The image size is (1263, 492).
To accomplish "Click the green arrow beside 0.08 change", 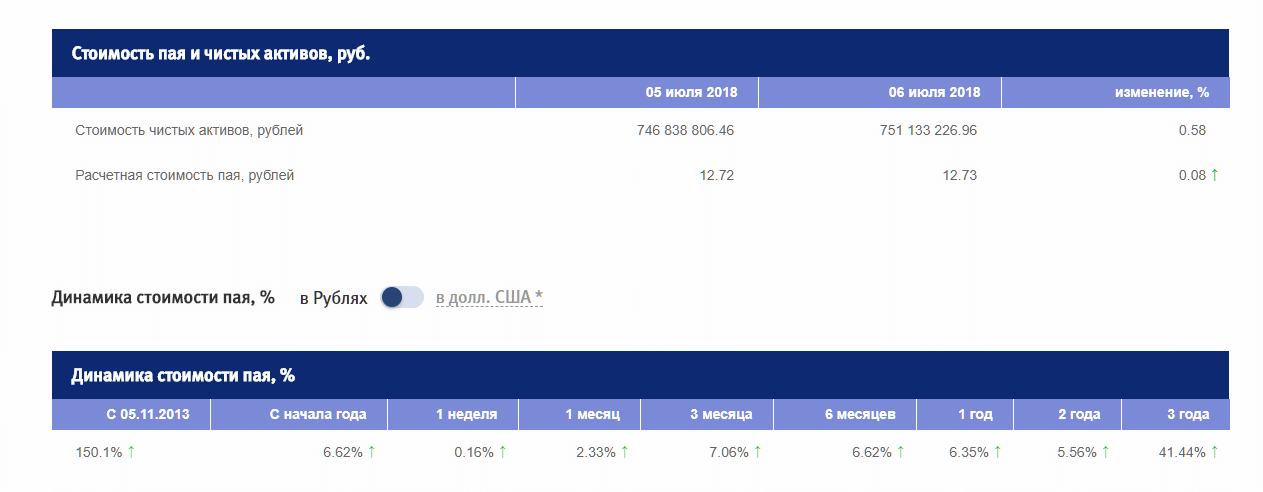I will [1215, 175].
